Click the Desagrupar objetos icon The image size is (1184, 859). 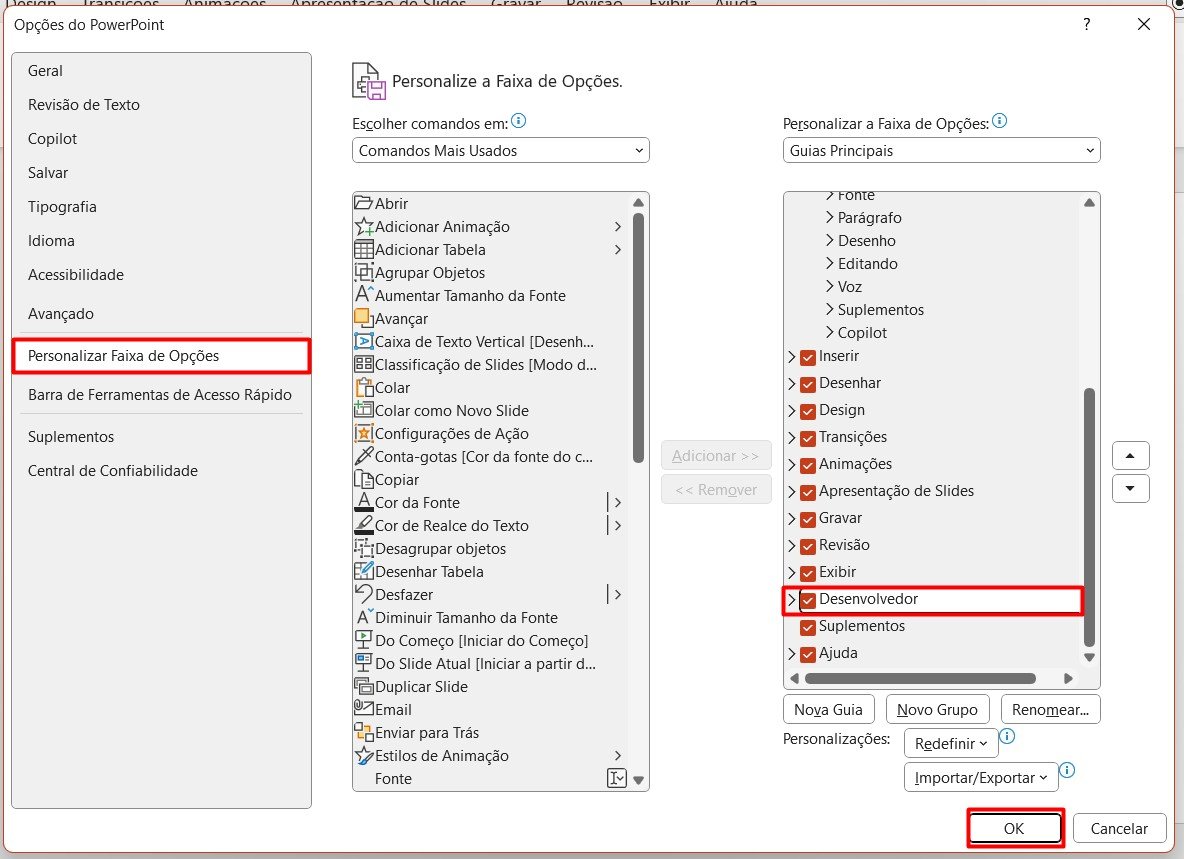pos(363,549)
